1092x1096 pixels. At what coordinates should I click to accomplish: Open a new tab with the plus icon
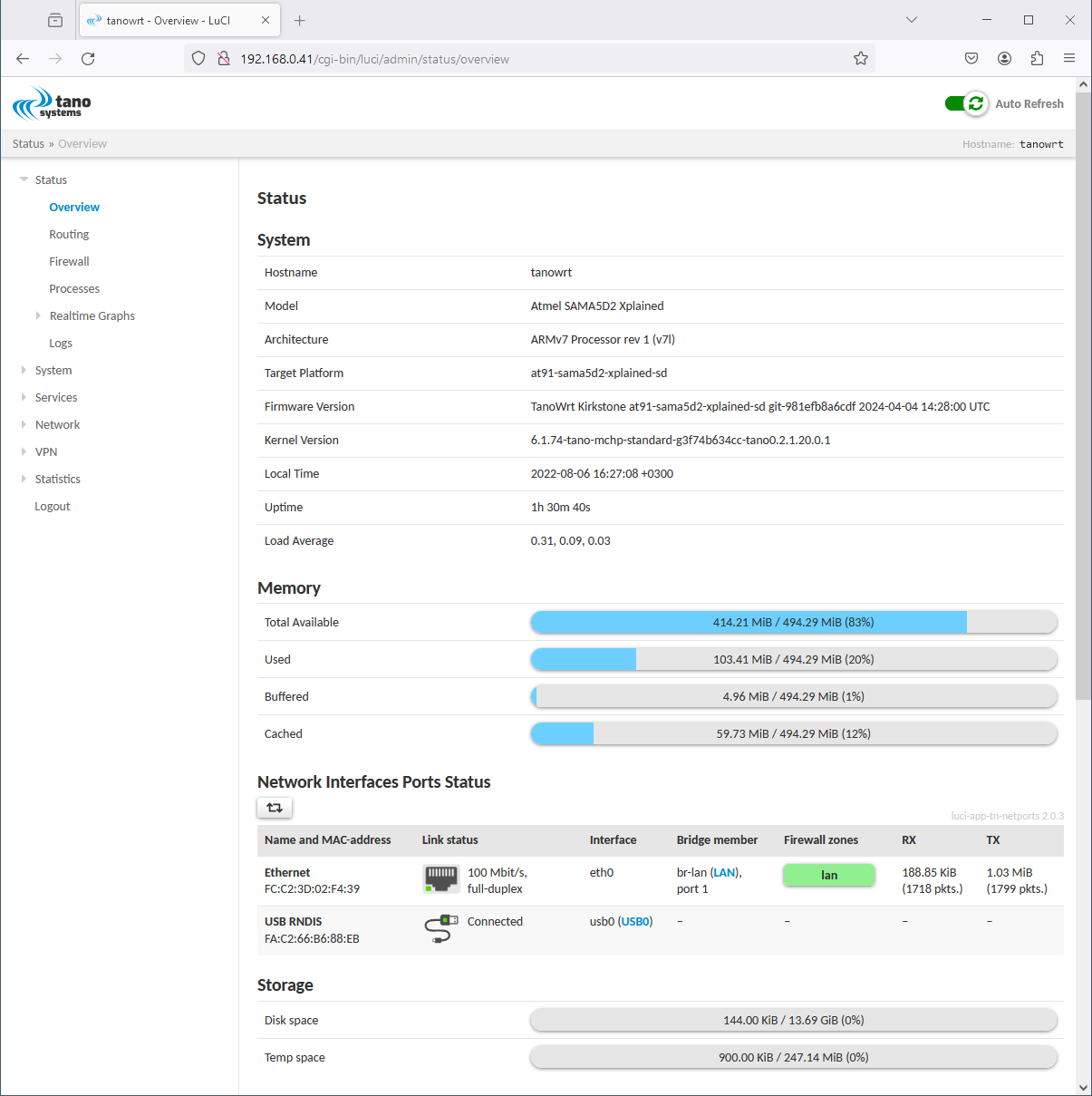point(300,20)
